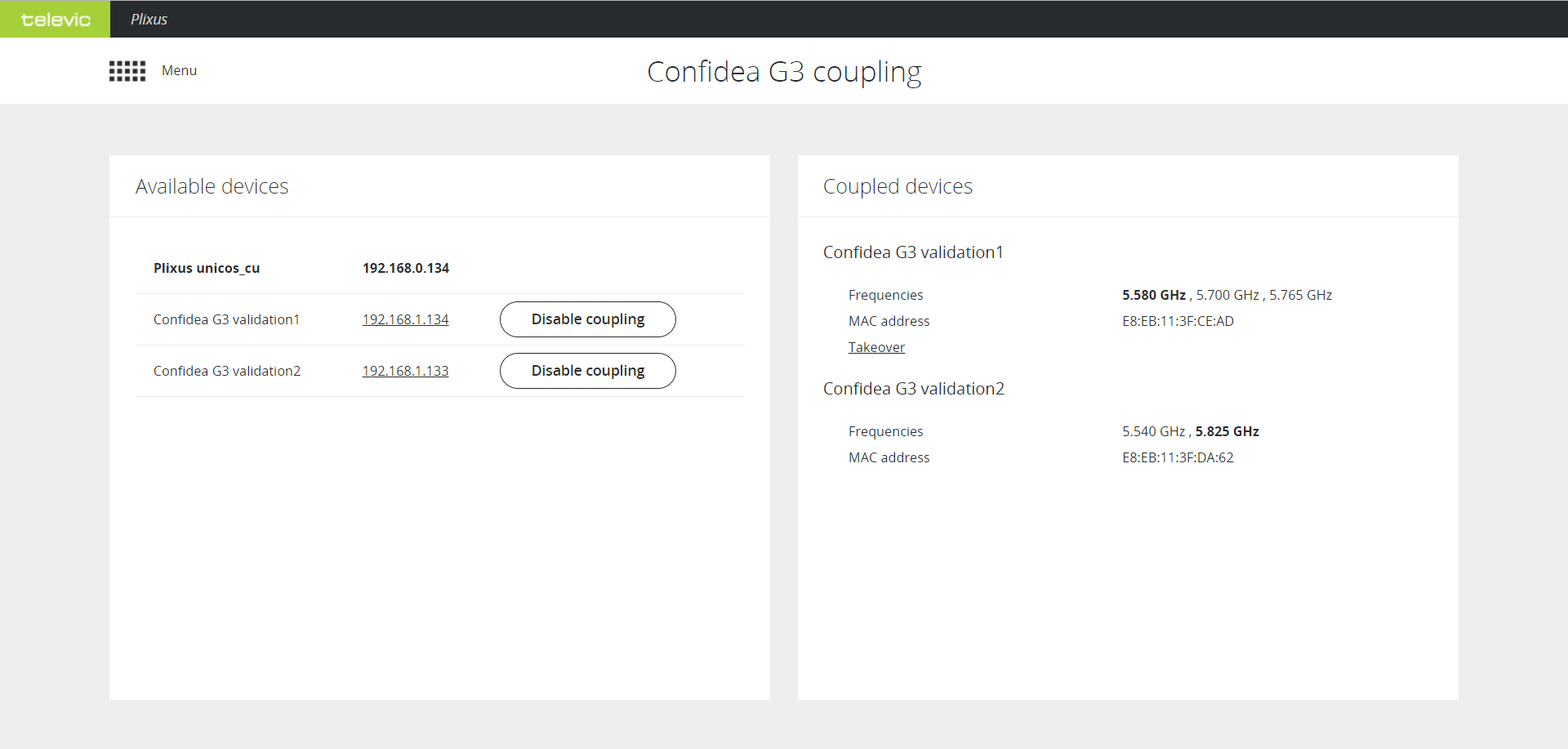Click Confidea G3 validation2 coupled heading

[x=914, y=389]
